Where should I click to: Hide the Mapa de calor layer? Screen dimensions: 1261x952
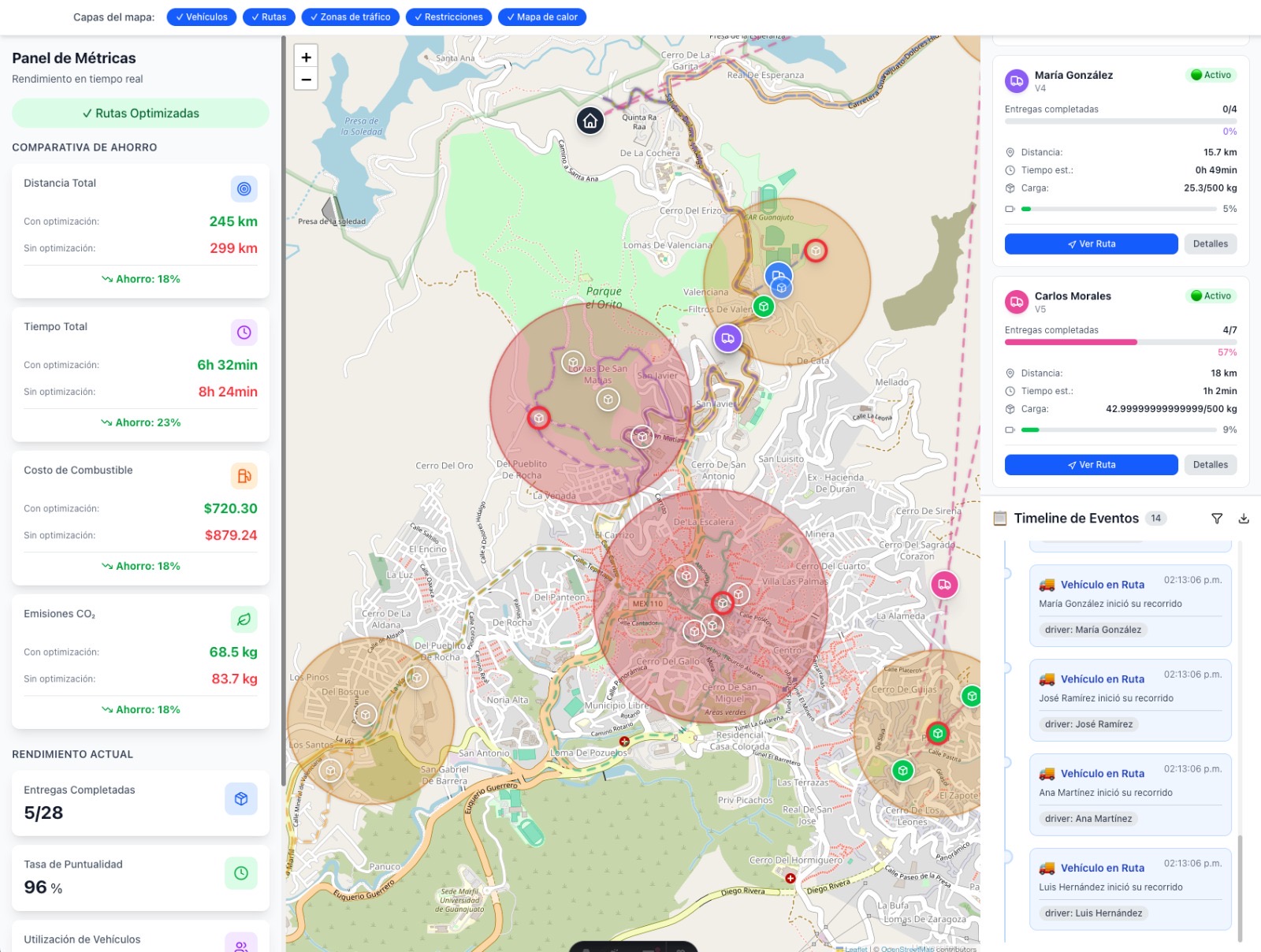(541, 17)
